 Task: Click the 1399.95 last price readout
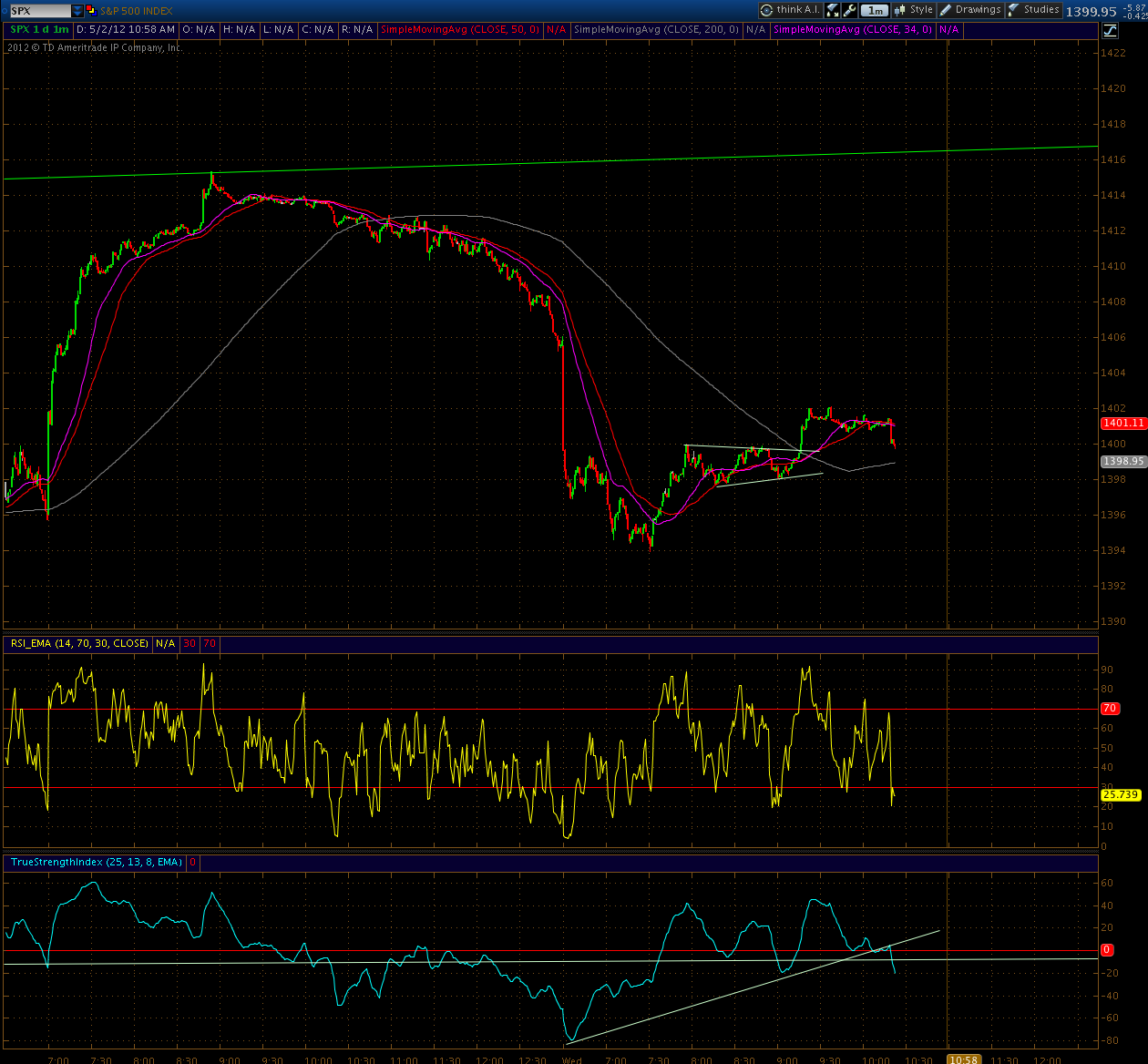click(1091, 11)
